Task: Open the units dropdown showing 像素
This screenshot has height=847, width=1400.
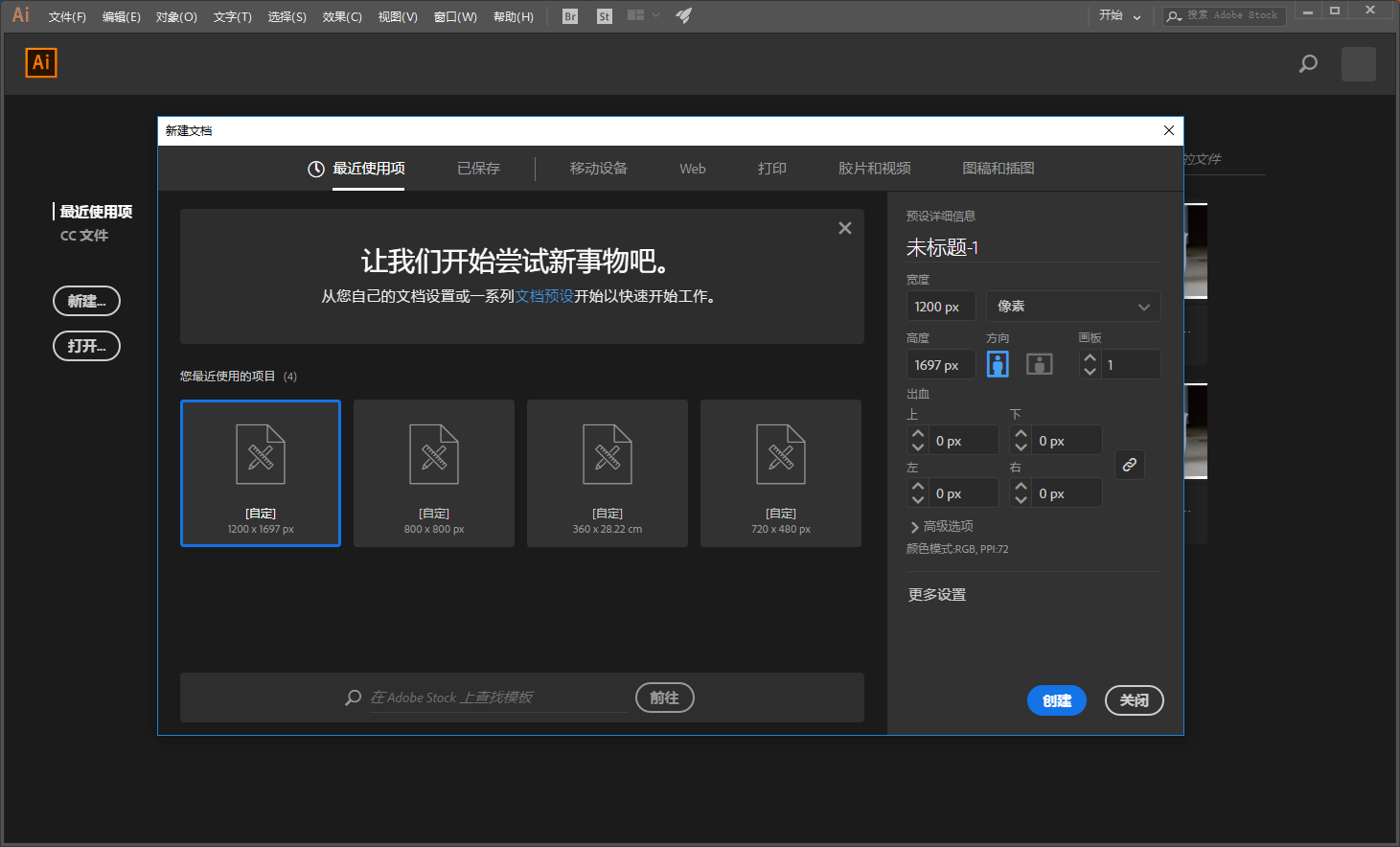Action: [x=1073, y=307]
